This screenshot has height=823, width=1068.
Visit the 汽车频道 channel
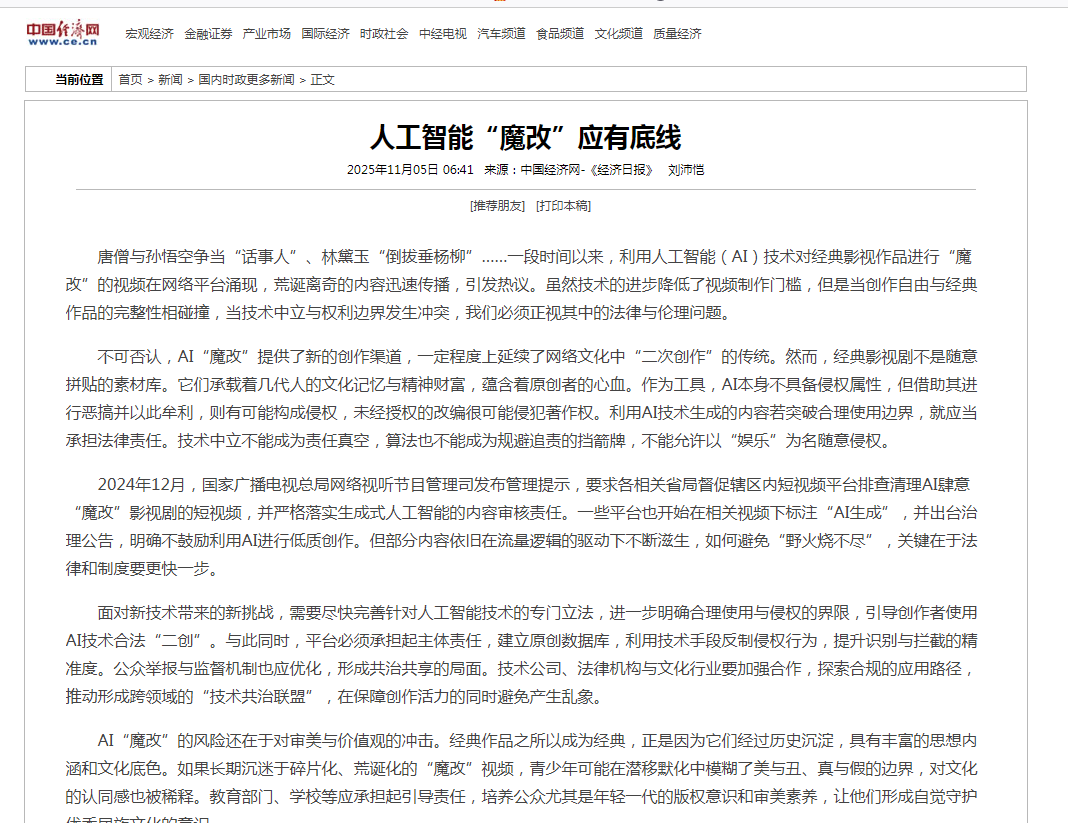tap(501, 34)
